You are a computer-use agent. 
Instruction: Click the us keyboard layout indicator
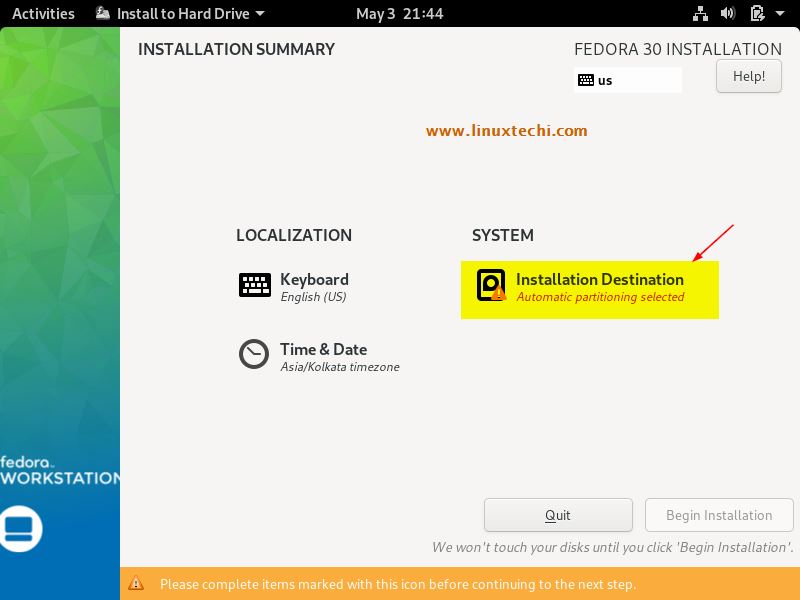628,80
